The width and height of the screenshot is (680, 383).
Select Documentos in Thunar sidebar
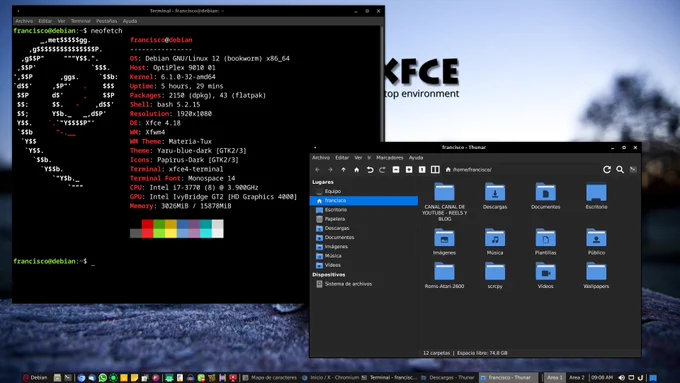coord(363,237)
